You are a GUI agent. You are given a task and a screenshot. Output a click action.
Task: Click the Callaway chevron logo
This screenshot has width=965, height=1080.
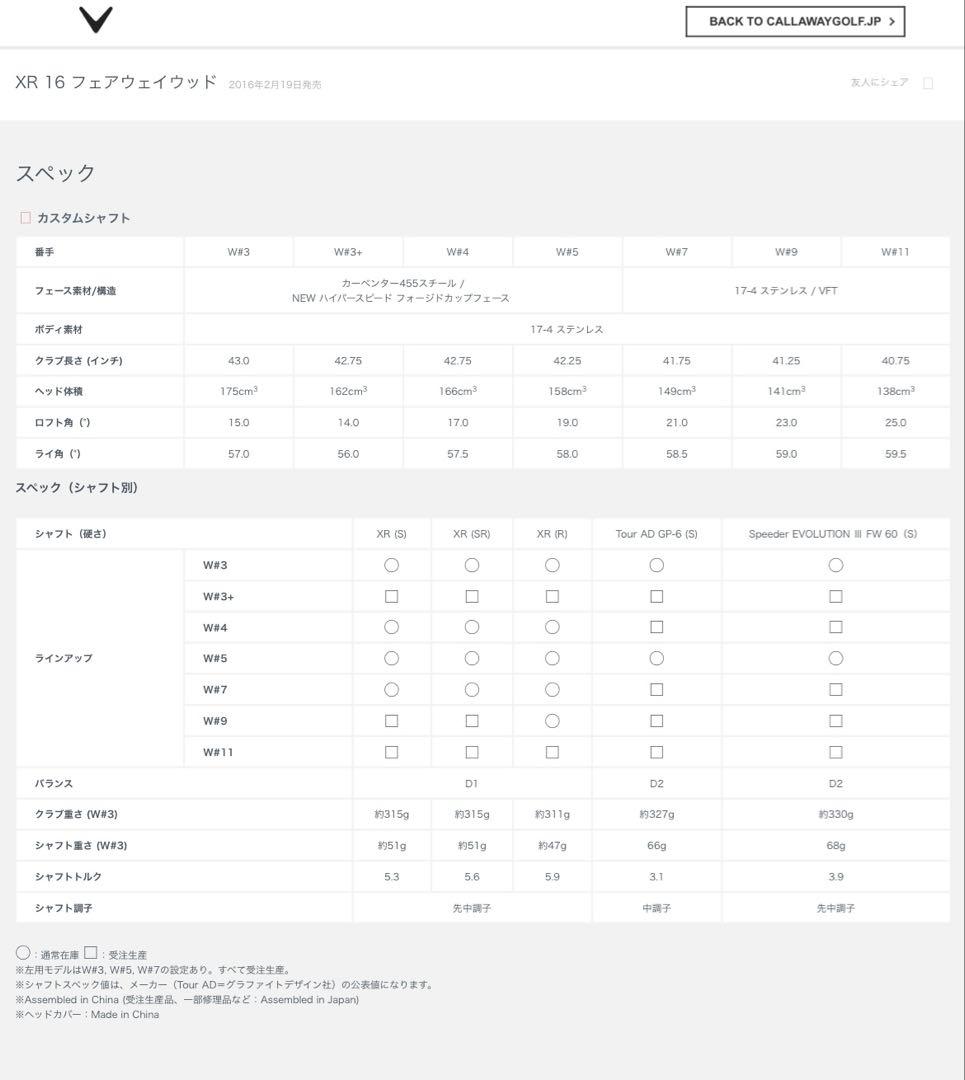click(96, 19)
